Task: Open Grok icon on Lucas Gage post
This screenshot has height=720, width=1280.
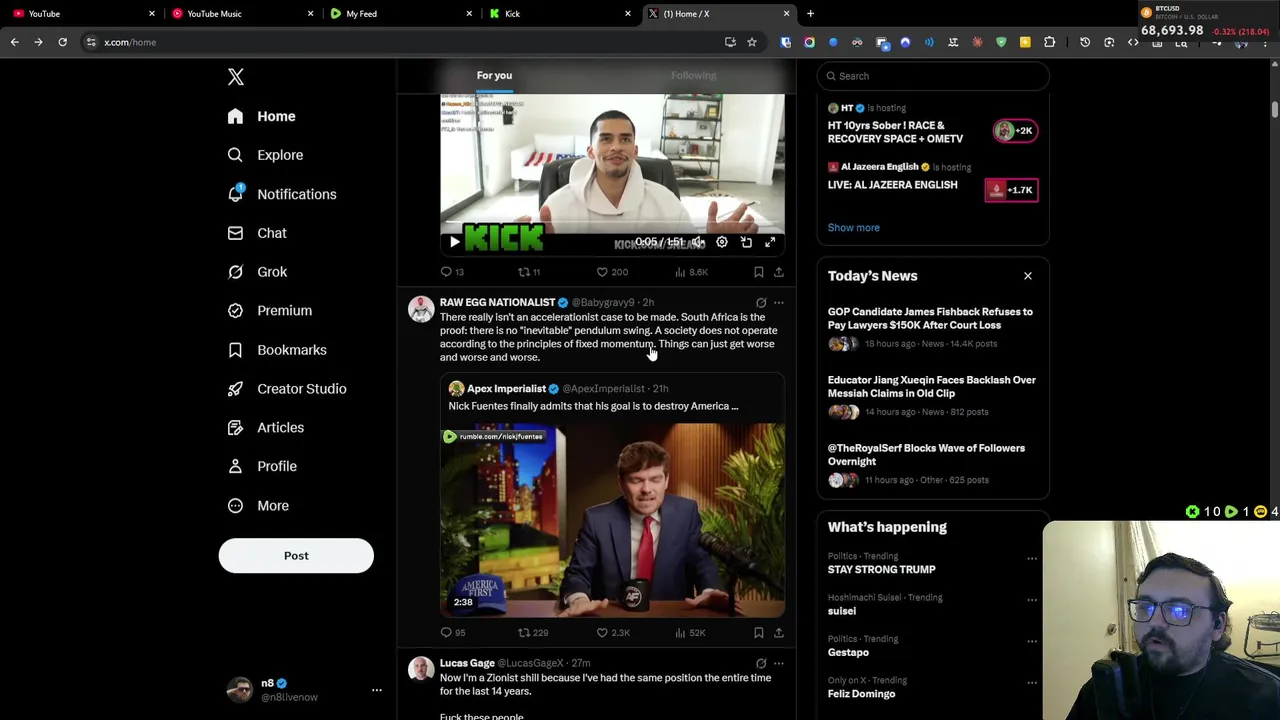Action: click(761, 663)
